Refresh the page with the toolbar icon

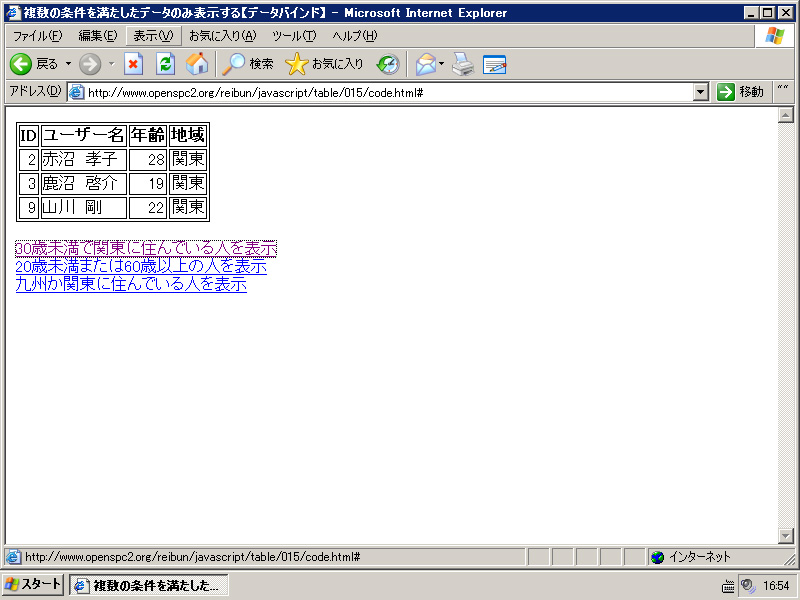(x=165, y=64)
